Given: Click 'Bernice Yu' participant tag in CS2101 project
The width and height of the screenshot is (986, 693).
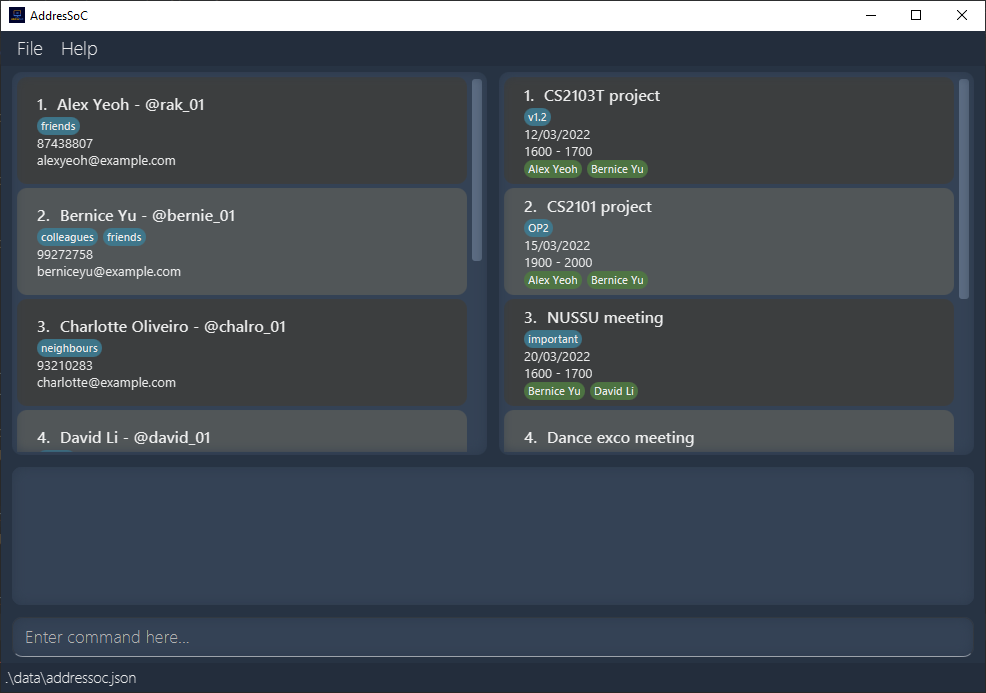Looking at the screenshot, I should (618, 280).
